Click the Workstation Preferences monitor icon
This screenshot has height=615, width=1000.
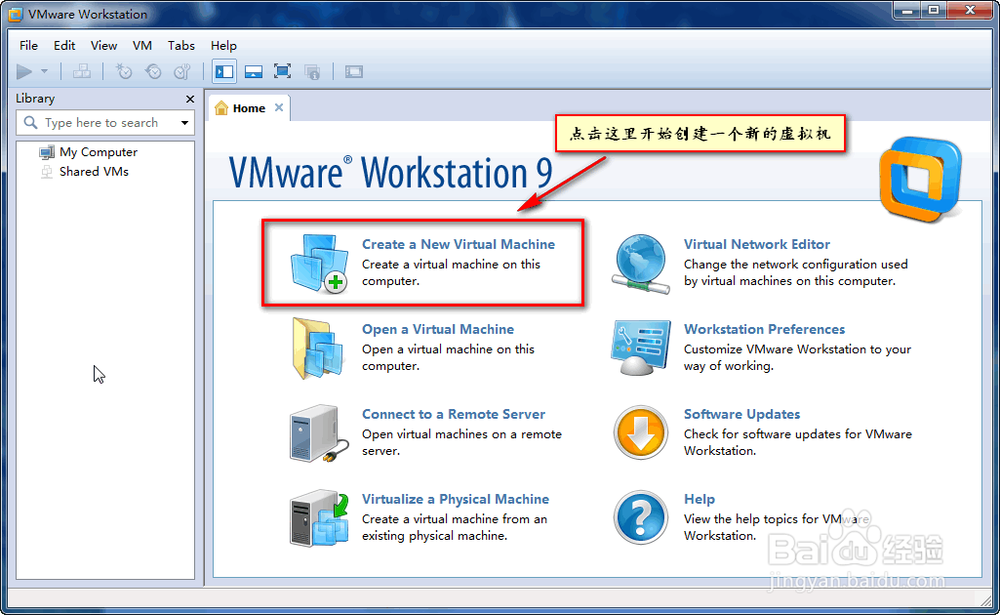click(x=640, y=348)
